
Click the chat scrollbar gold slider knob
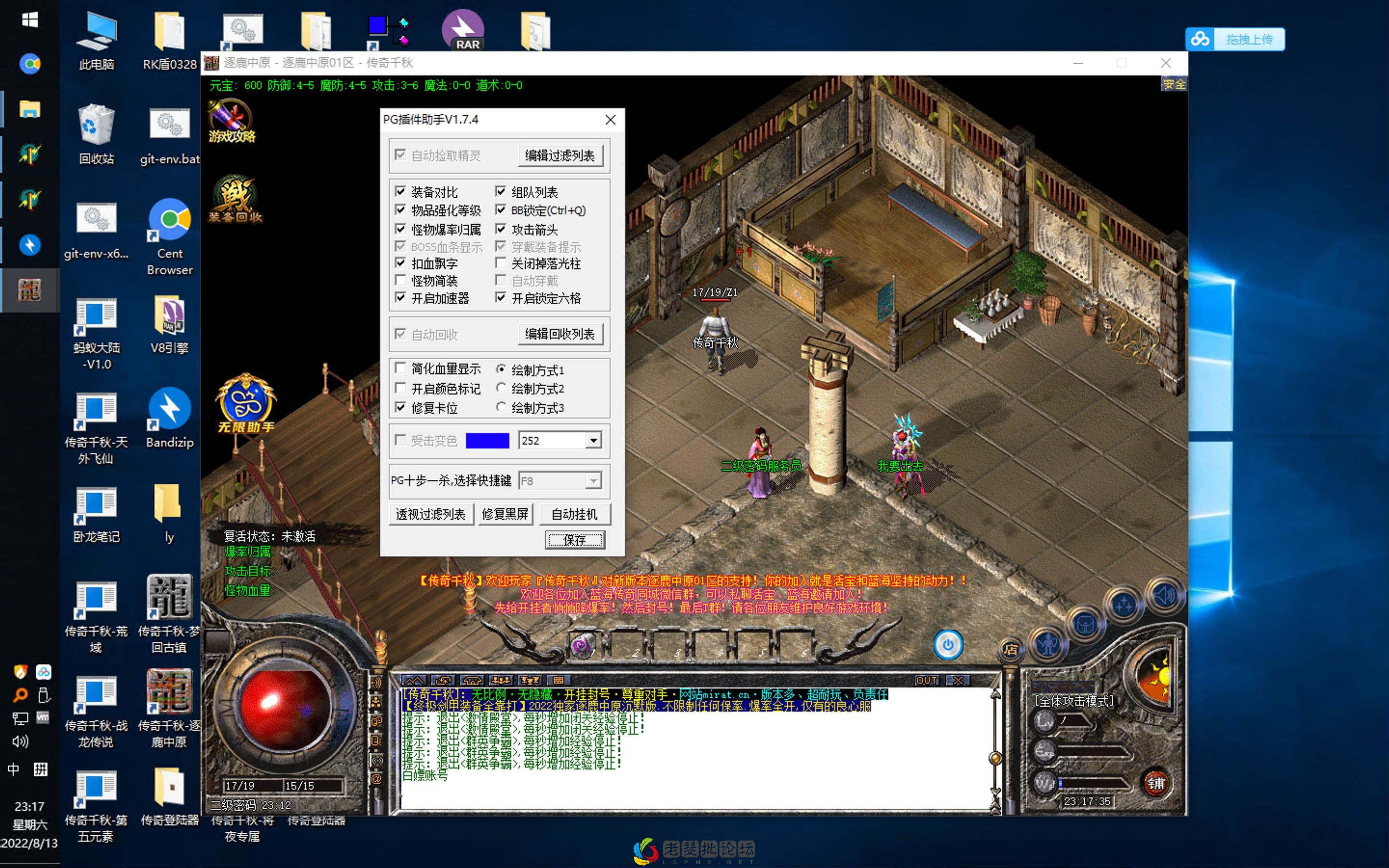(x=996, y=759)
